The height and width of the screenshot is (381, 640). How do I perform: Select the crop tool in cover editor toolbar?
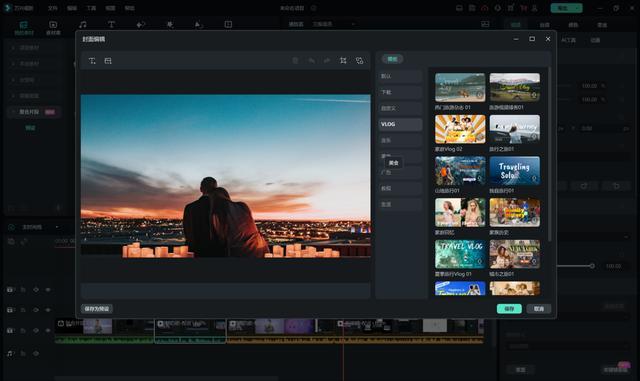[x=343, y=60]
